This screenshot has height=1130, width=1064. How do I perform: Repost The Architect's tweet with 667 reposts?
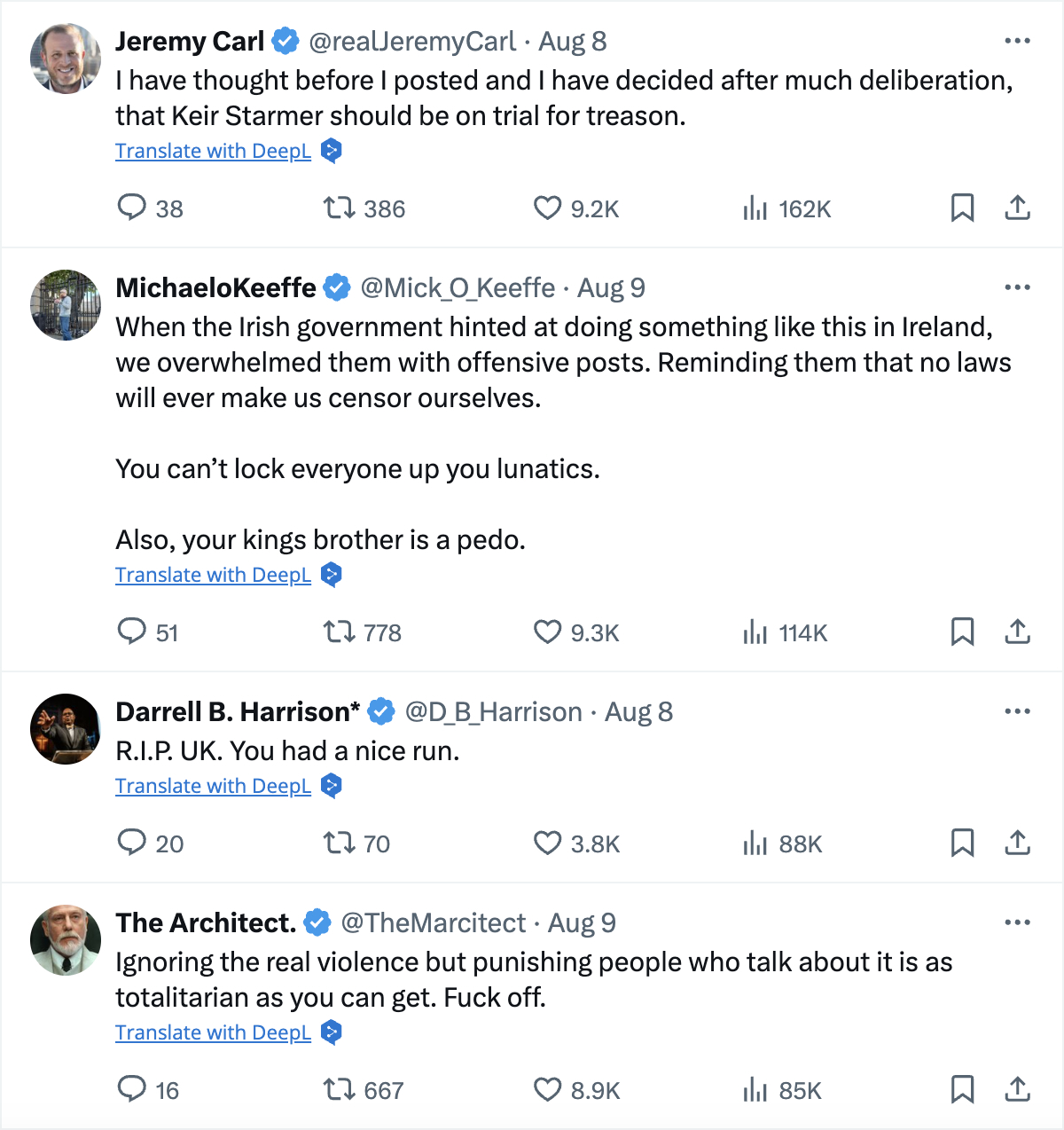click(x=338, y=1089)
